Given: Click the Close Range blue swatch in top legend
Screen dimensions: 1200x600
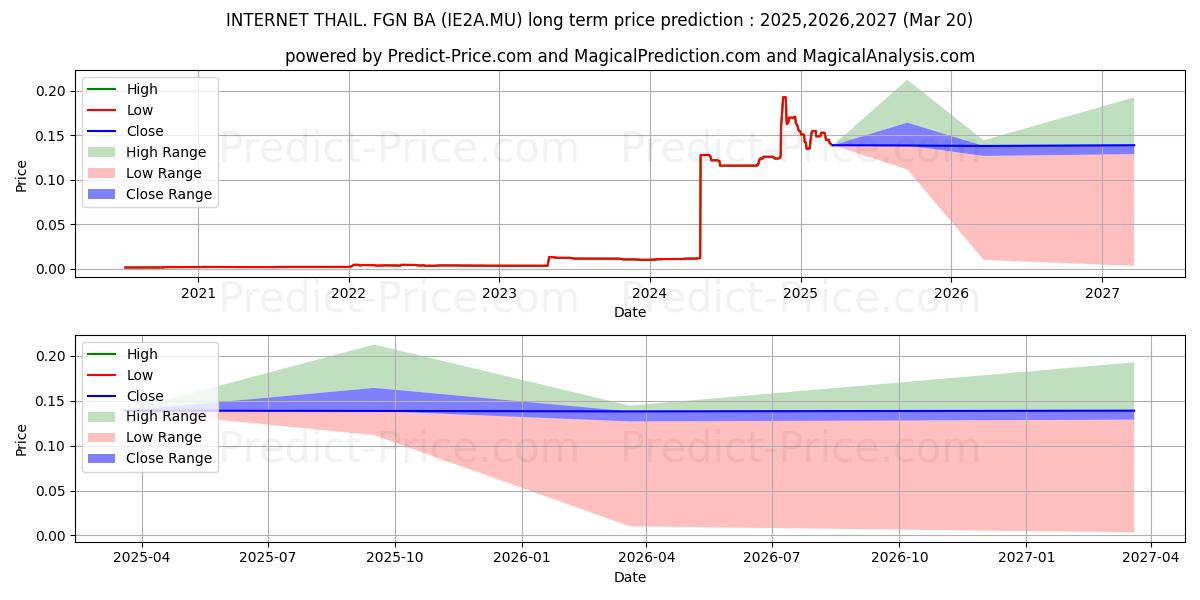Looking at the screenshot, I should tap(103, 194).
